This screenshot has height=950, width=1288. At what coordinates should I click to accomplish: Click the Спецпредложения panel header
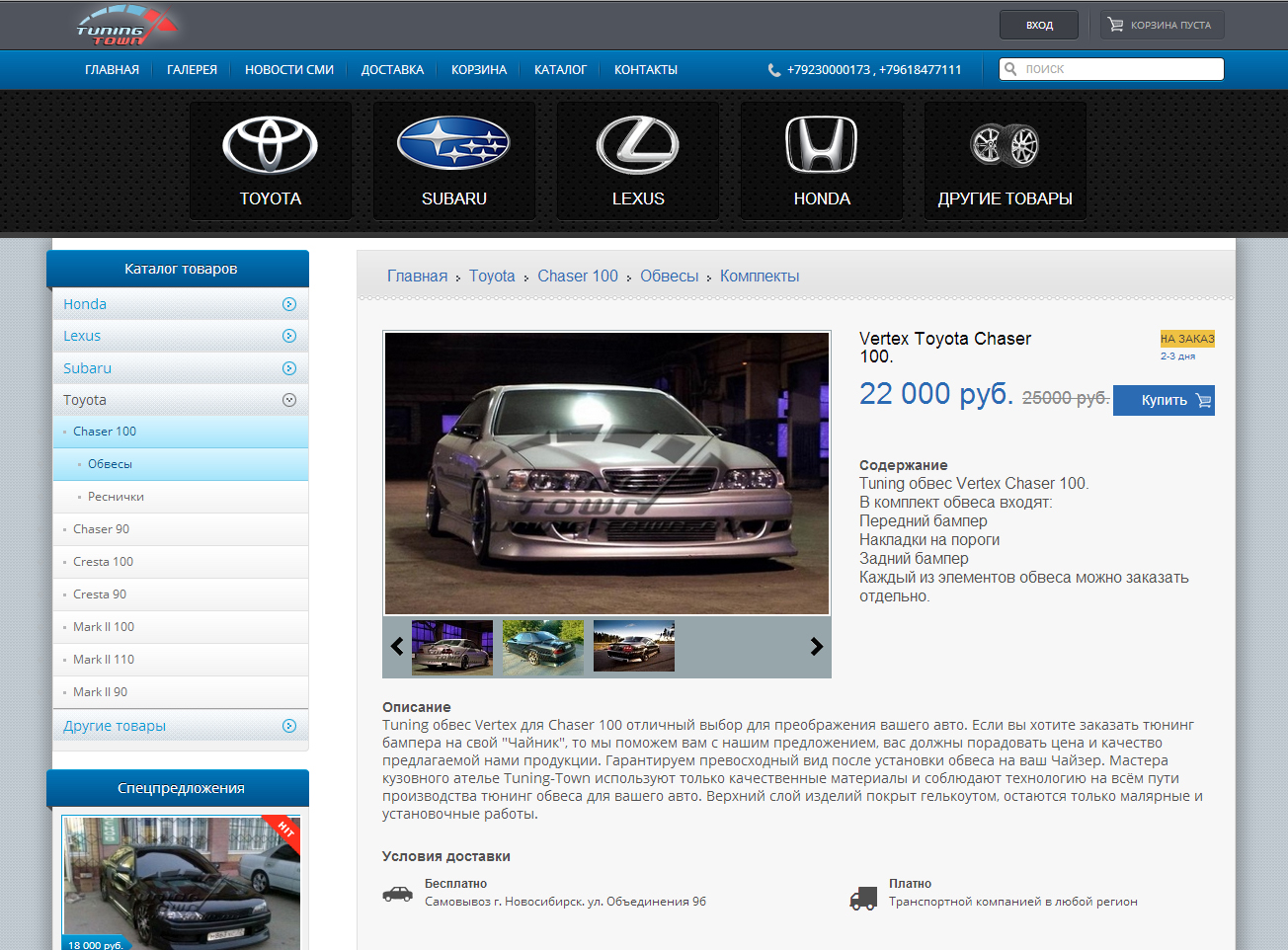coord(178,788)
